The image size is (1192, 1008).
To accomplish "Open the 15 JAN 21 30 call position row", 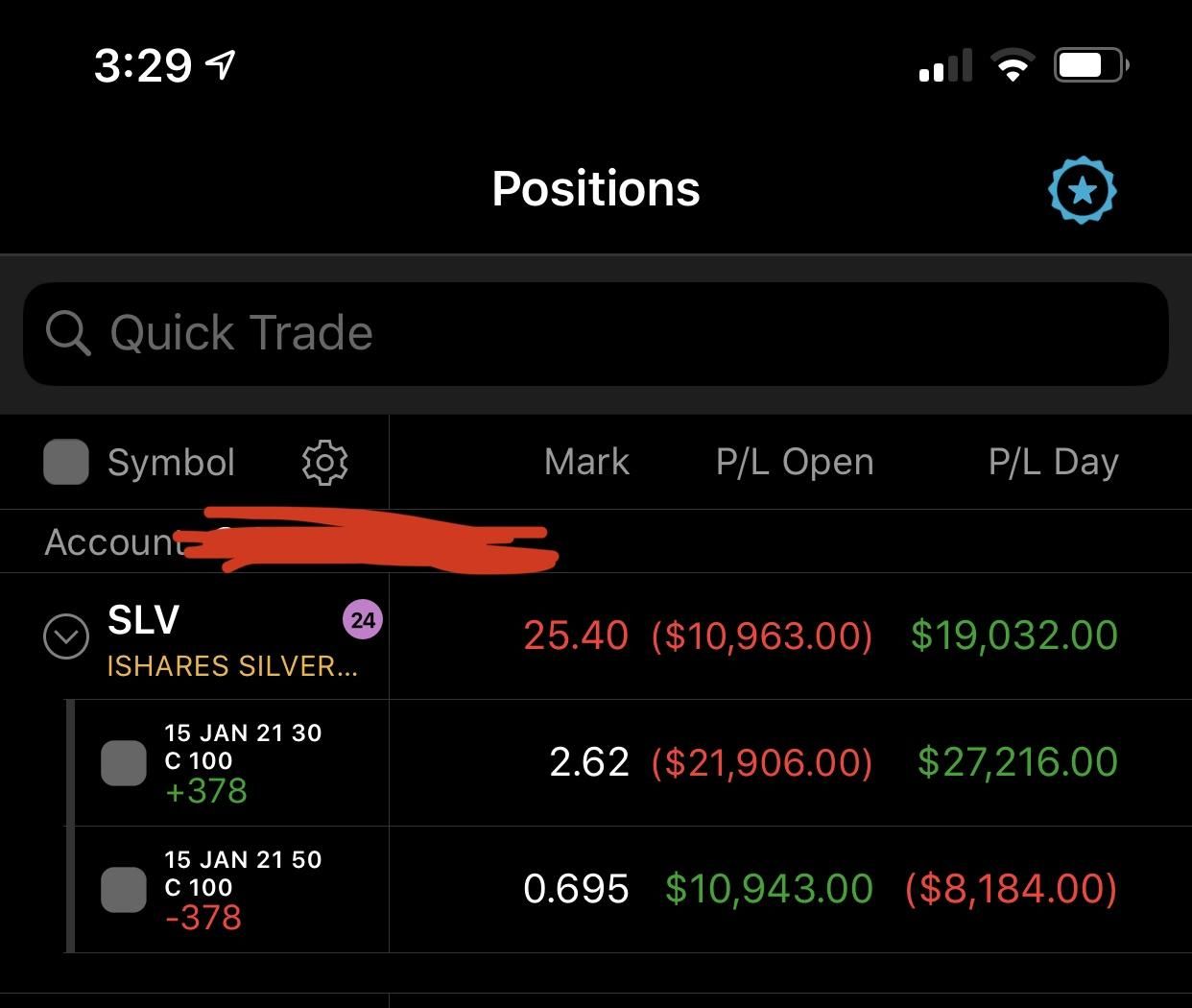I will (633, 763).
